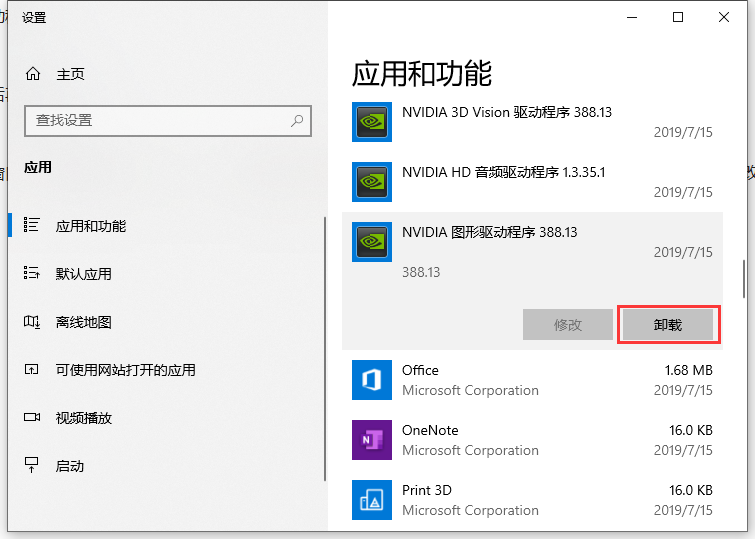Click the Home (主页) house icon
Image resolution: width=755 pixels, height=539 pixels.
33,74
